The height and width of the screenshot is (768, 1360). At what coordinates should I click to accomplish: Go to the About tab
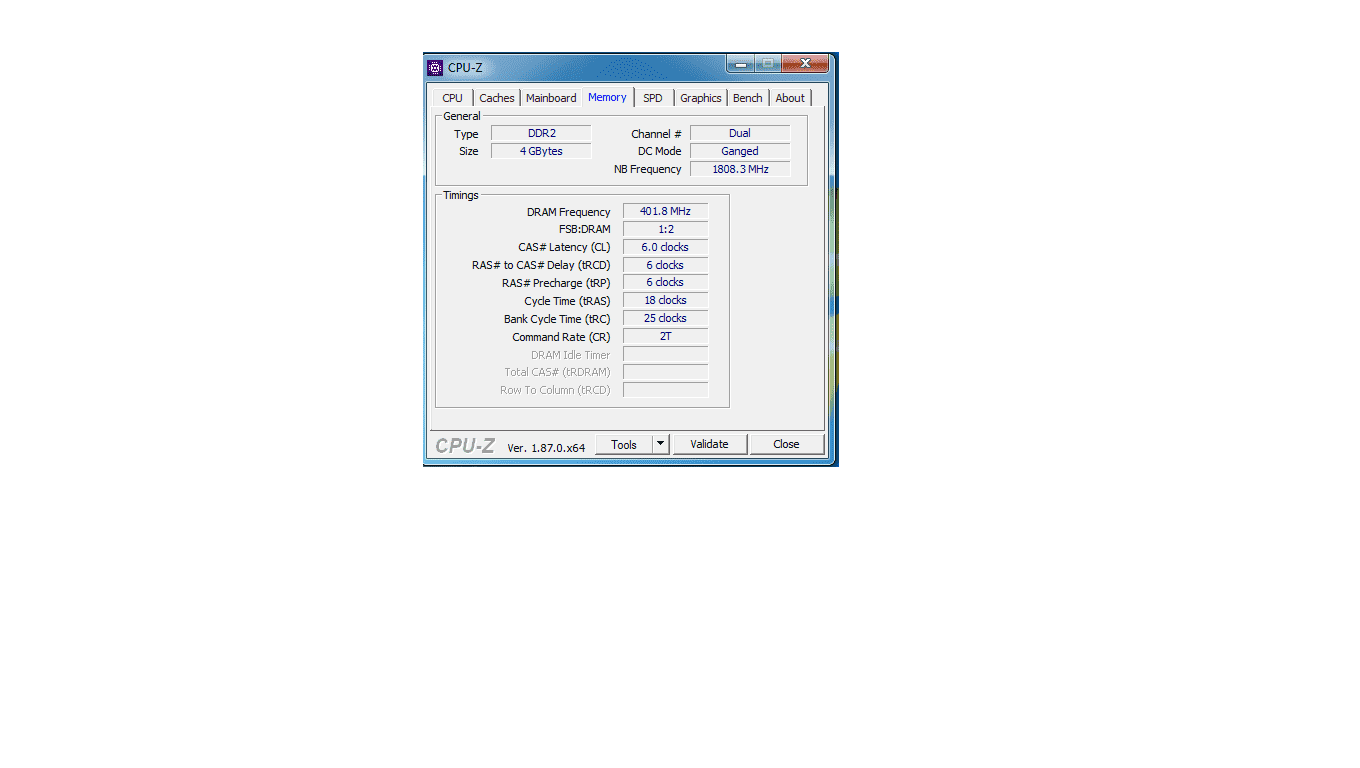[x=790, y=98]
